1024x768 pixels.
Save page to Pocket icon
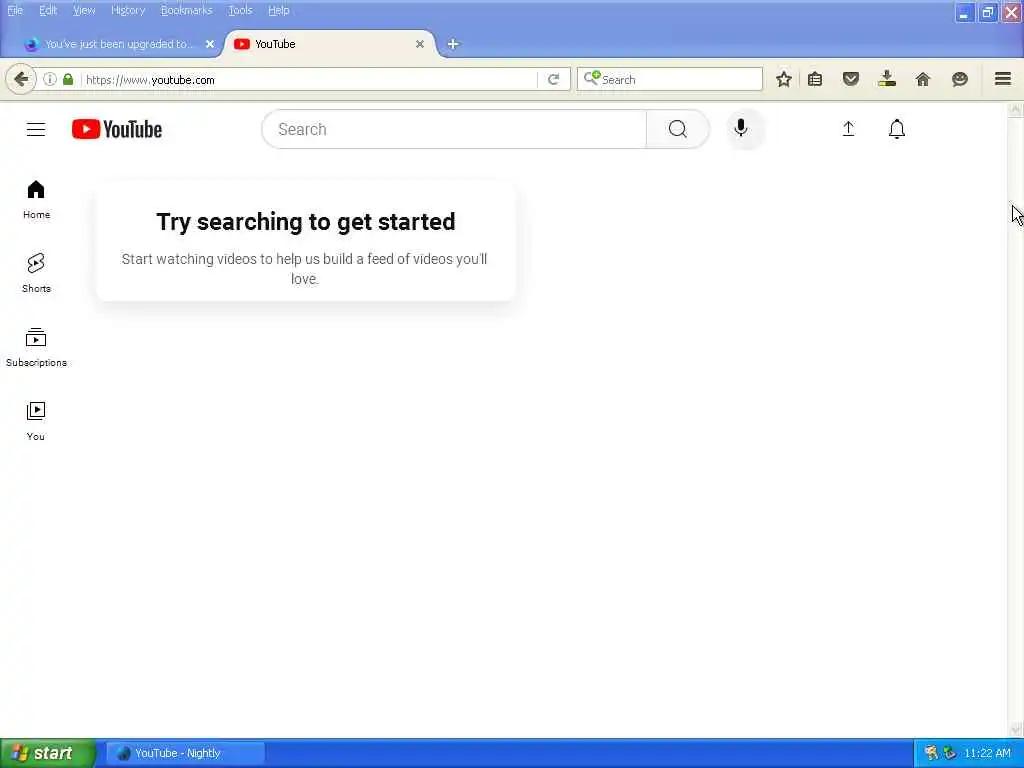click(x=850, y=80)
